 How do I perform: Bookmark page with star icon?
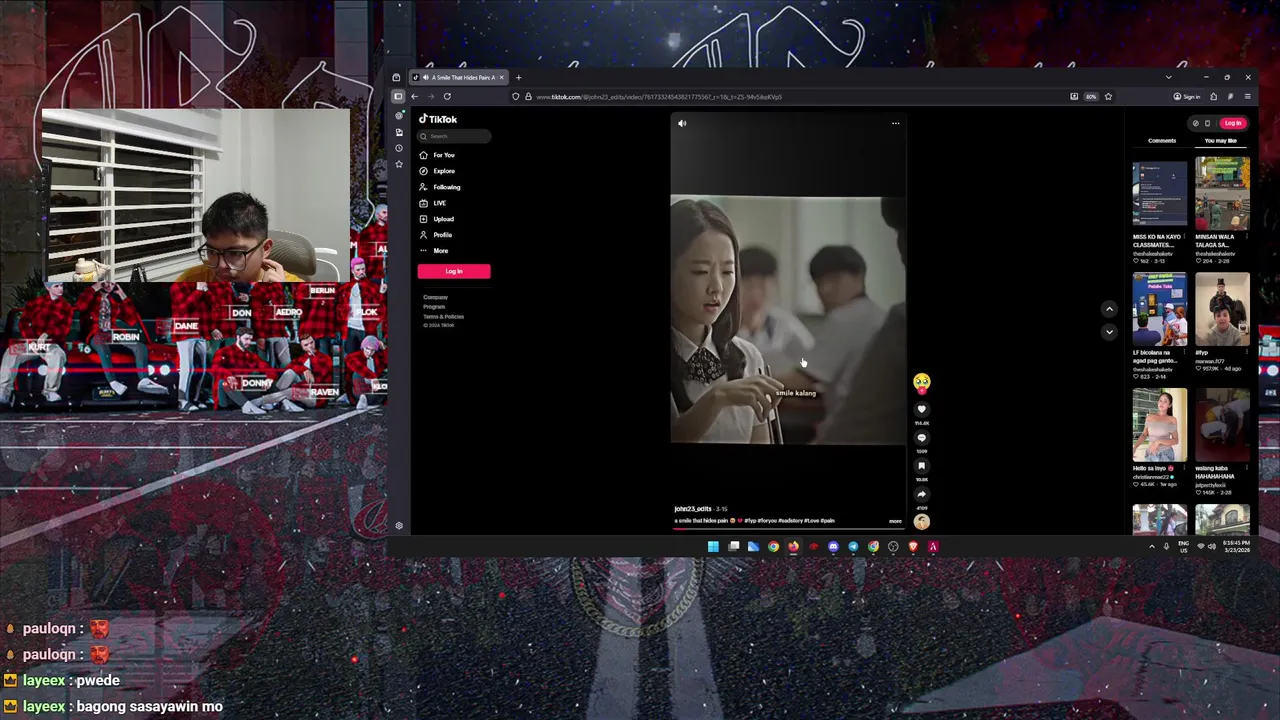coord(1108,97)
